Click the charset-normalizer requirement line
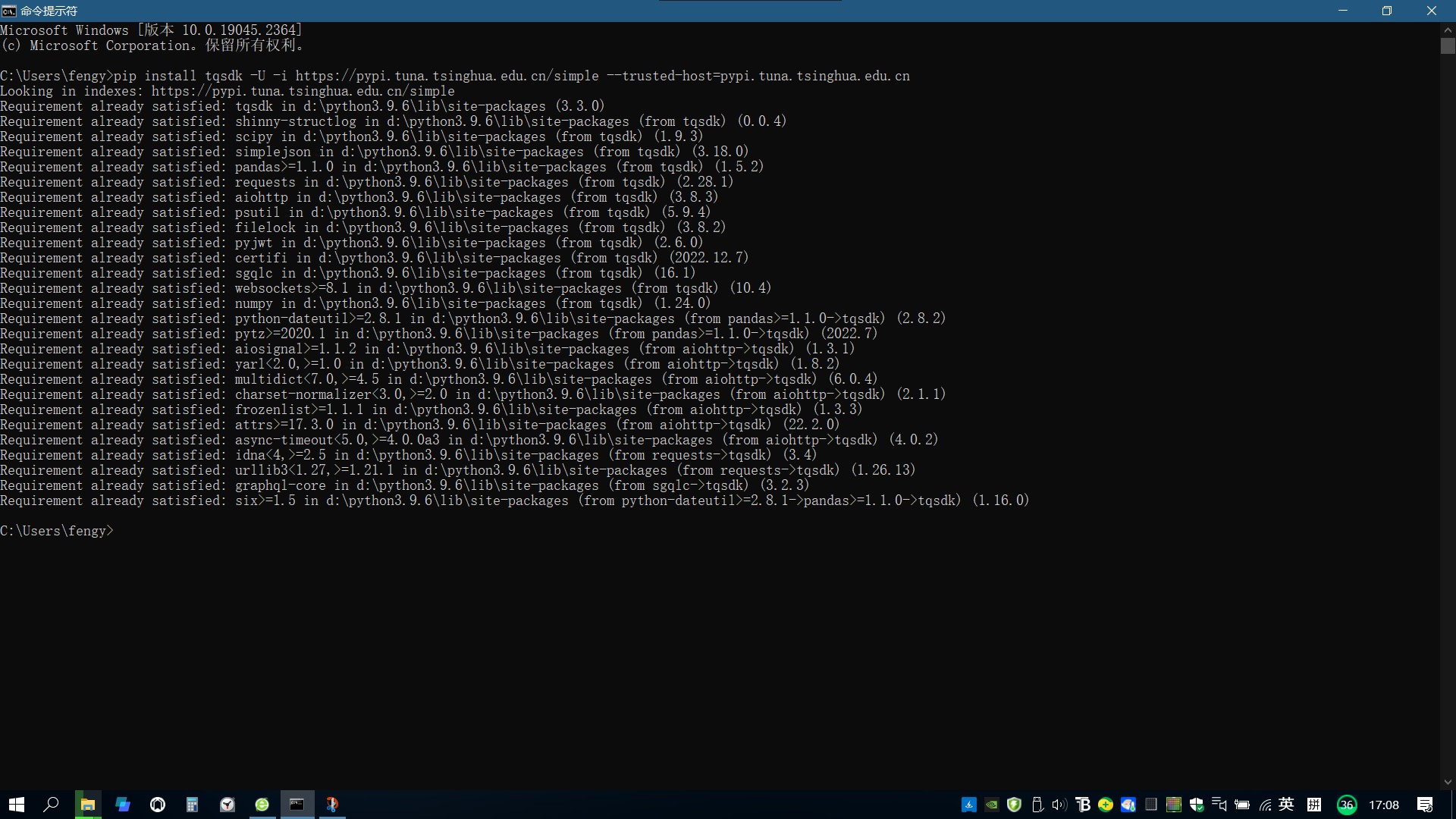 click(x=473, y=394)
